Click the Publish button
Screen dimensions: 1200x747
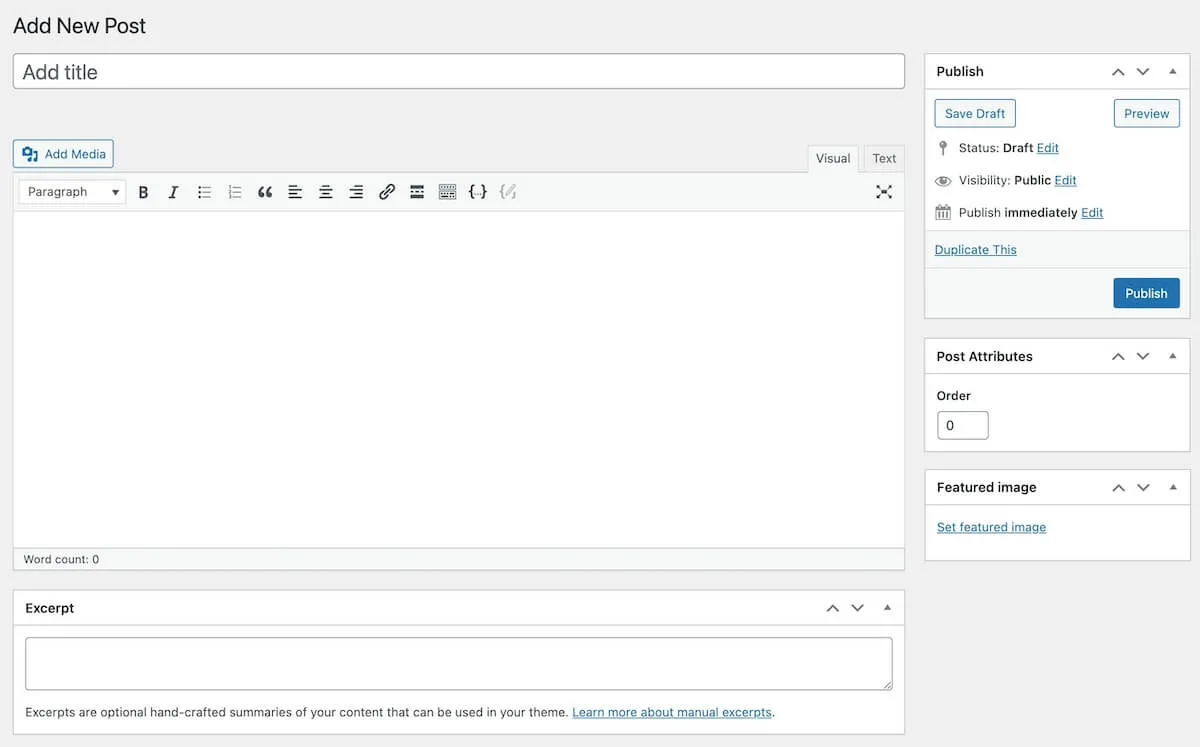pos(1146,292)
